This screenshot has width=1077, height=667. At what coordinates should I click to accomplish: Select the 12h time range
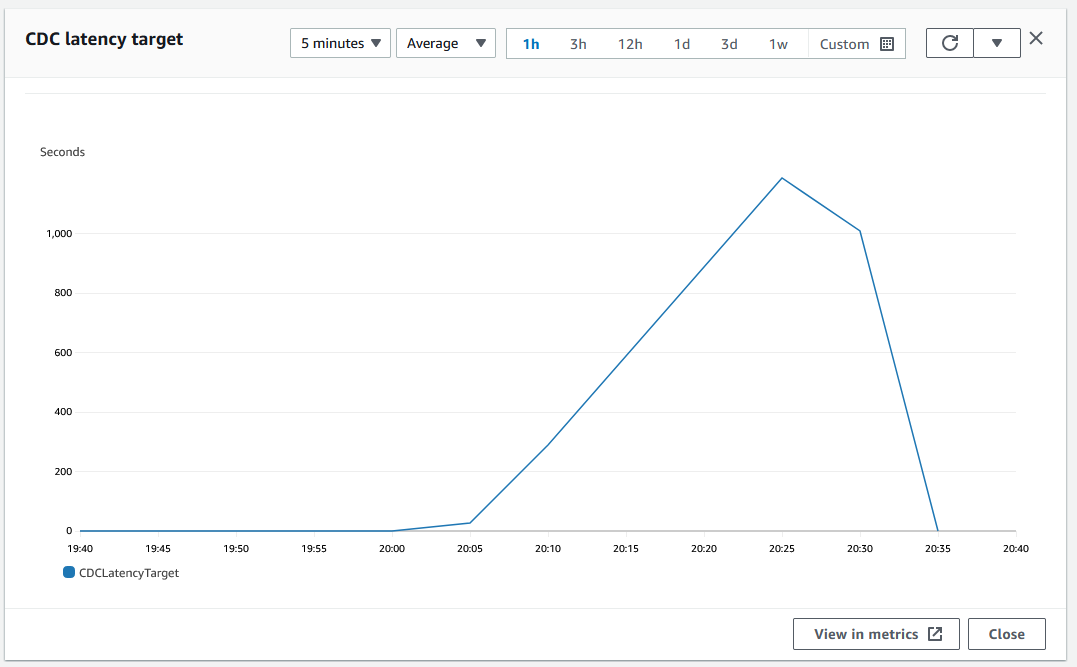[630, 44]
